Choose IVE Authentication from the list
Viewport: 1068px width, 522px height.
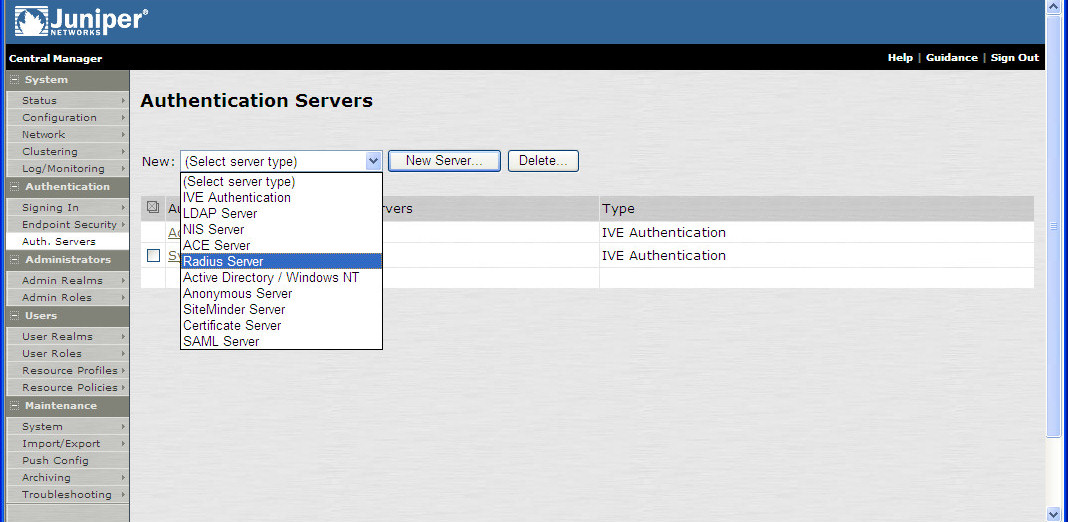[x=281, y=198]
